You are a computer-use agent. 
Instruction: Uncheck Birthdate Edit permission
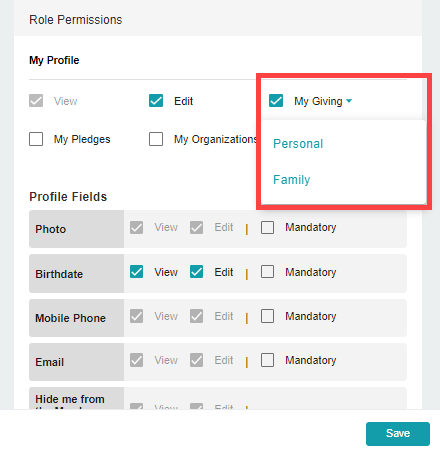196,272
